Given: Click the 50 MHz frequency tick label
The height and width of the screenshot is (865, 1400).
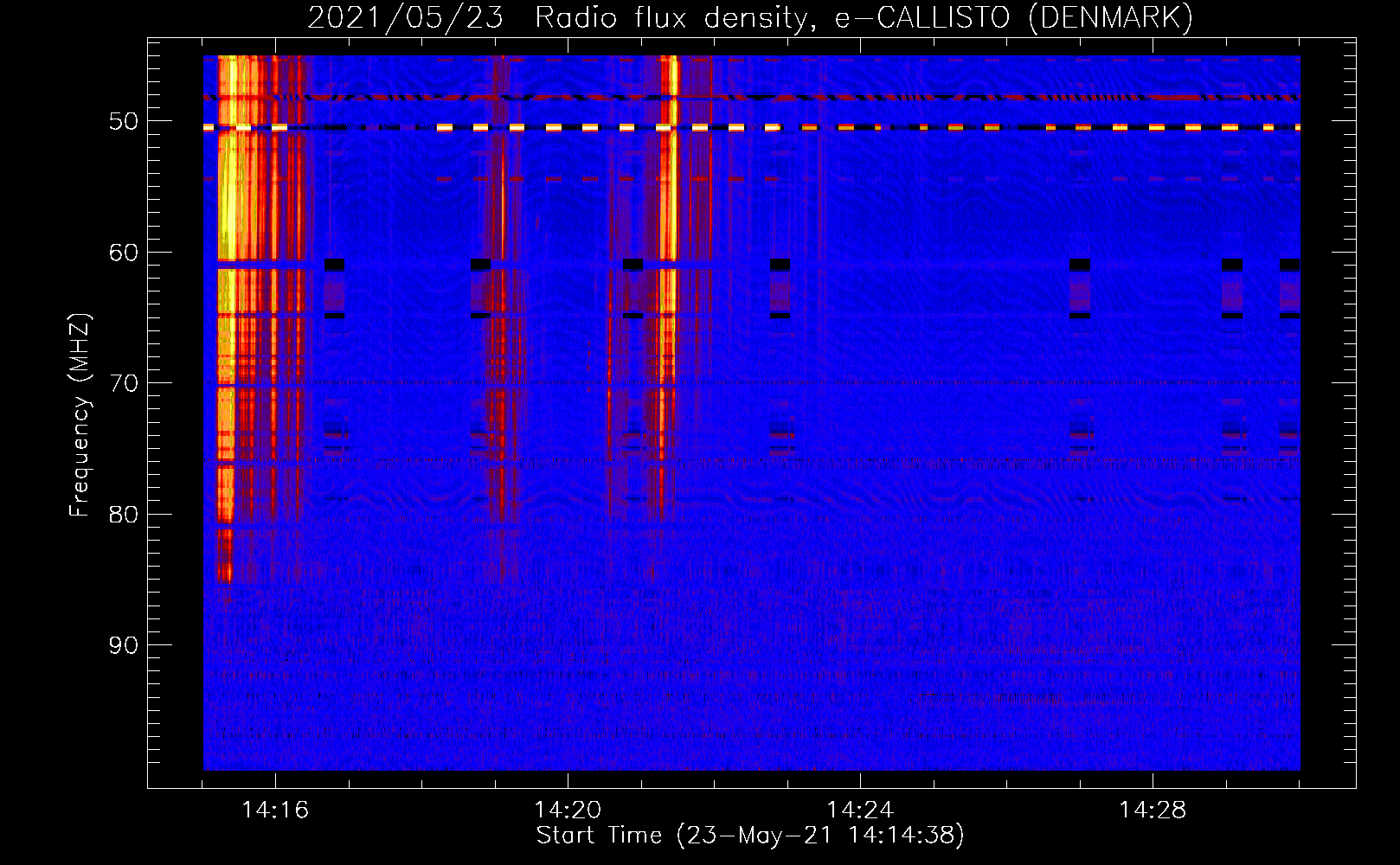Looking at the screenshot, I should point(124,121).
